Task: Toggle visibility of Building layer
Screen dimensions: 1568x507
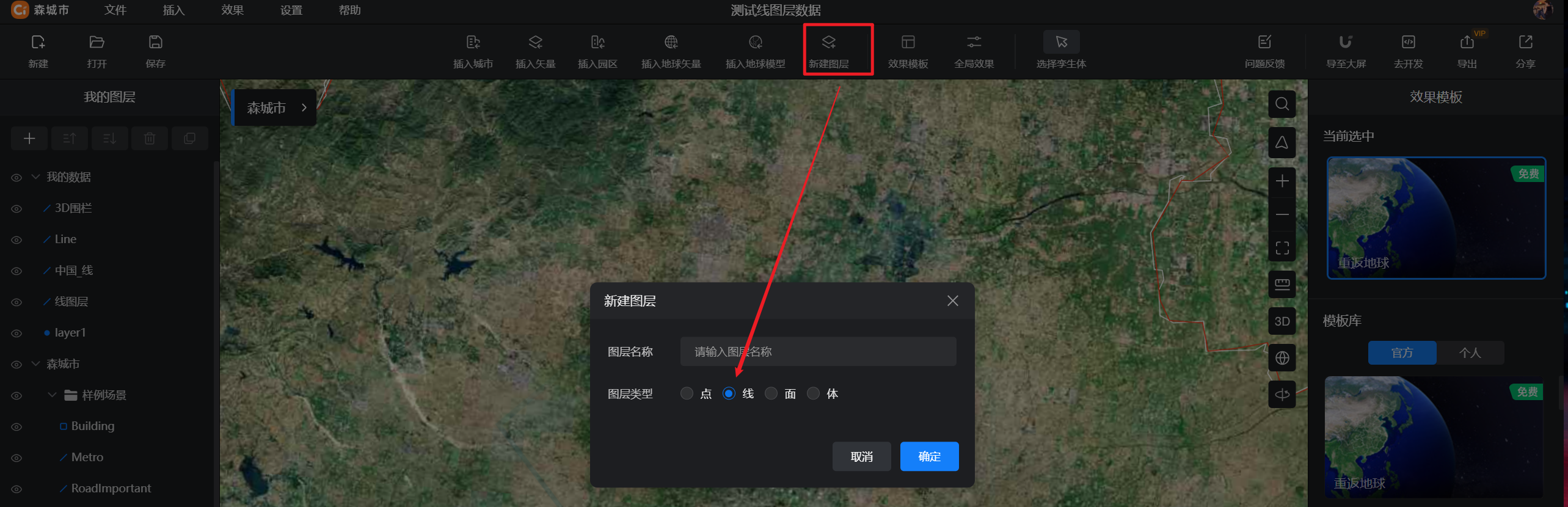Action: click(x=16, y=427)
